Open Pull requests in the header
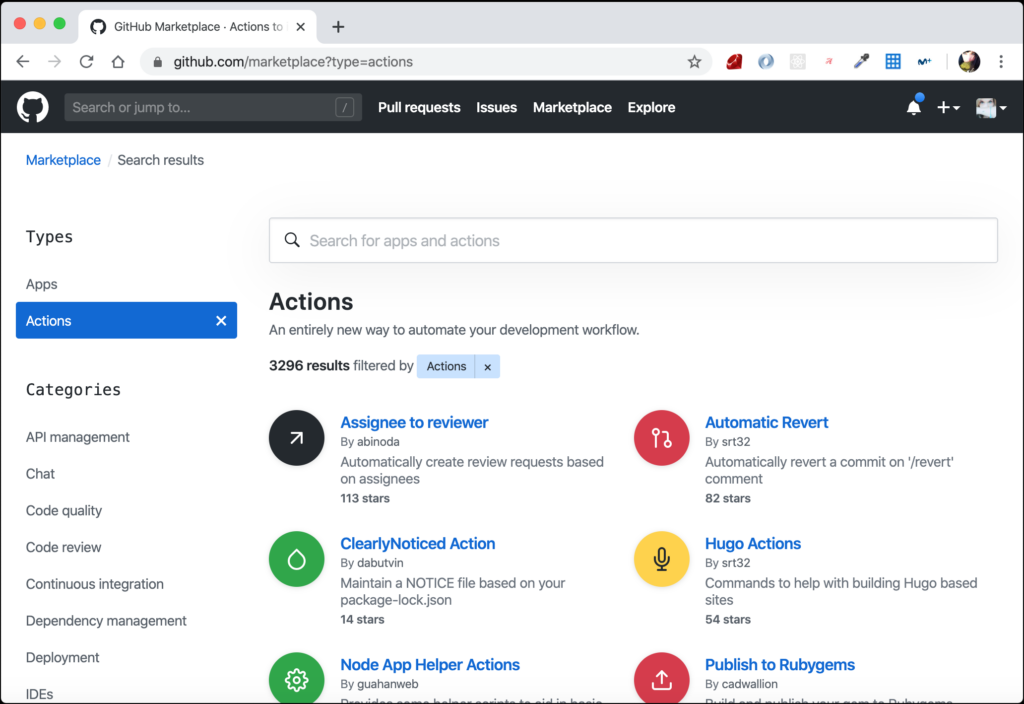Screen dimensions: 1024x704 [x=419, y=107]
